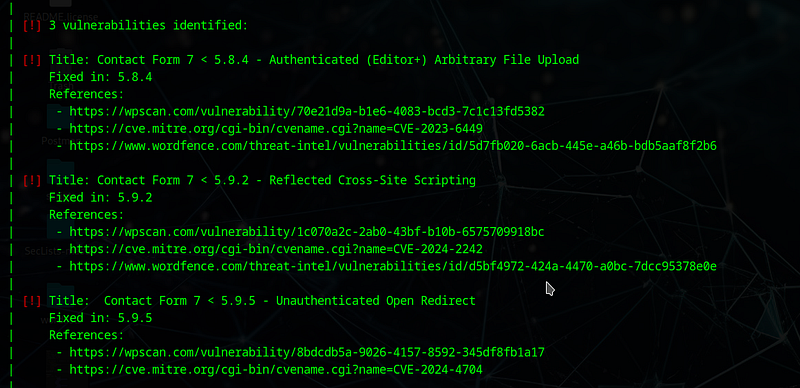Open the CVE-2023-6449 mitre.org link
The image size is (800, 388).
276,129
